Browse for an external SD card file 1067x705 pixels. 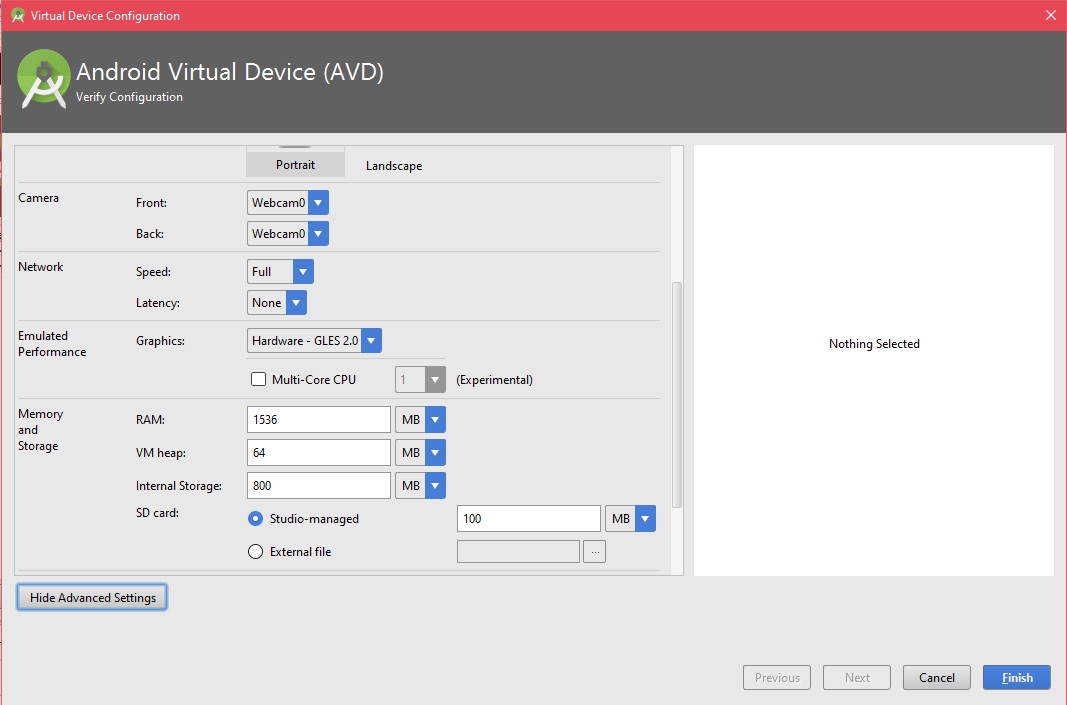tap(594, 551)
